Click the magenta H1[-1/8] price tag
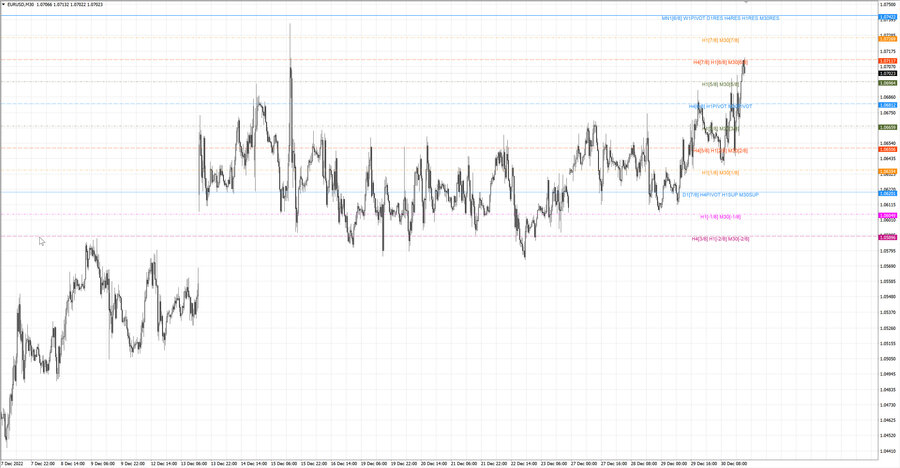 point(888,215)
